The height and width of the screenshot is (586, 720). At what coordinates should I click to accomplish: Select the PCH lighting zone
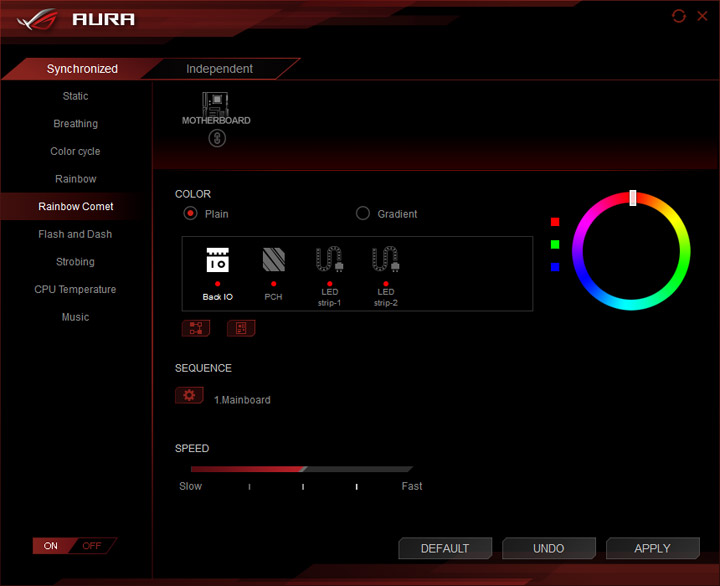[x=274, y=275]
